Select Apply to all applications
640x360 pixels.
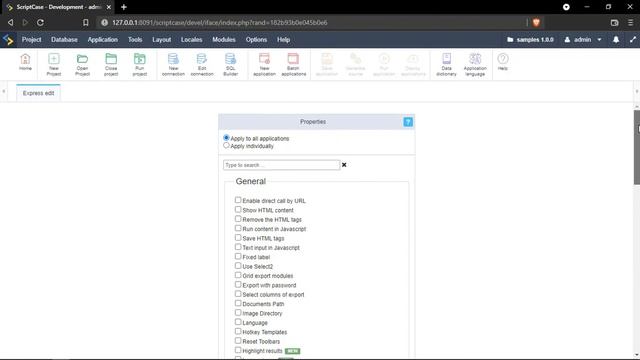tap(226, 138)
